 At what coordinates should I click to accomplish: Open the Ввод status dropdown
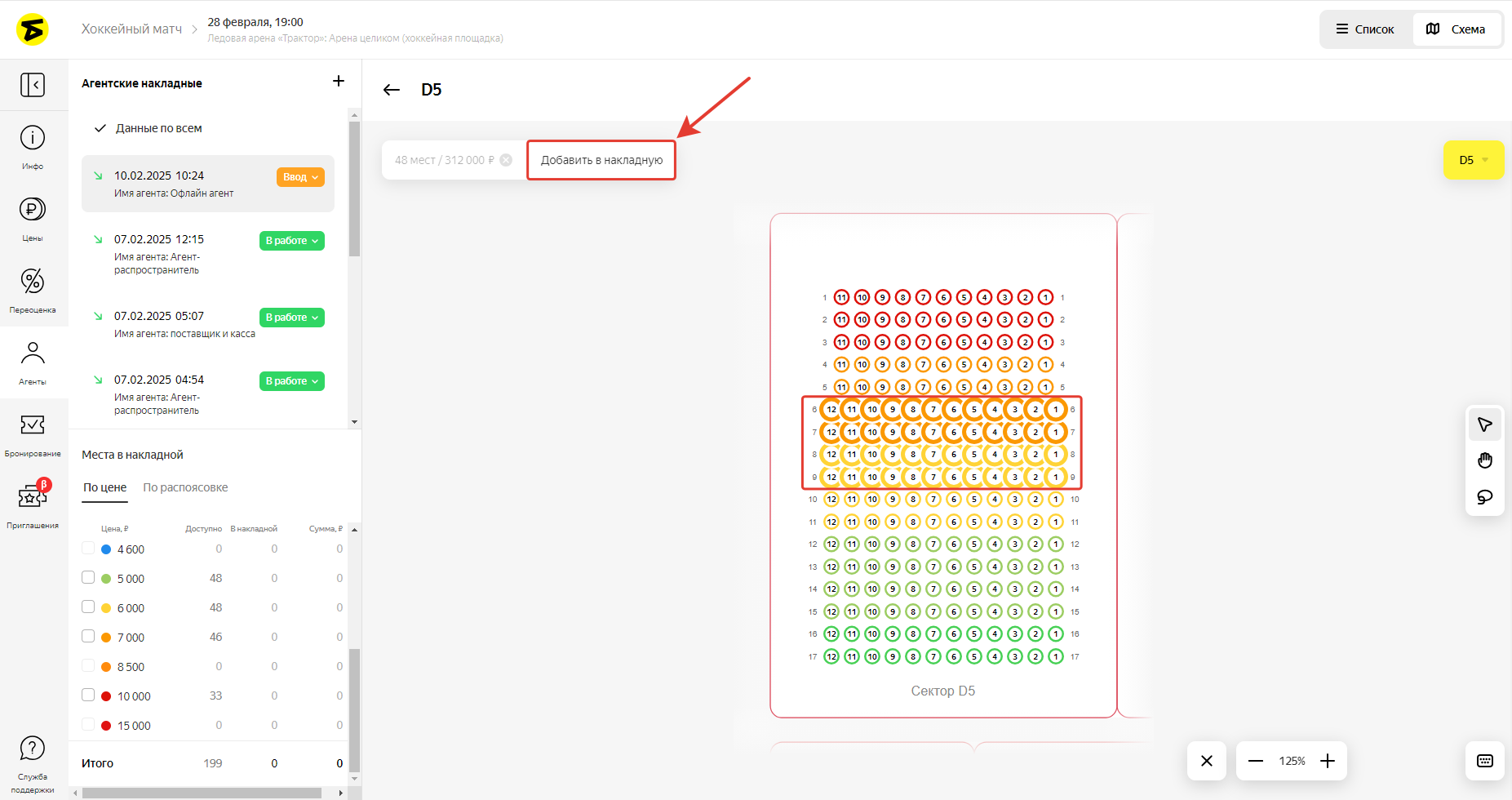(x=300, y=177)
